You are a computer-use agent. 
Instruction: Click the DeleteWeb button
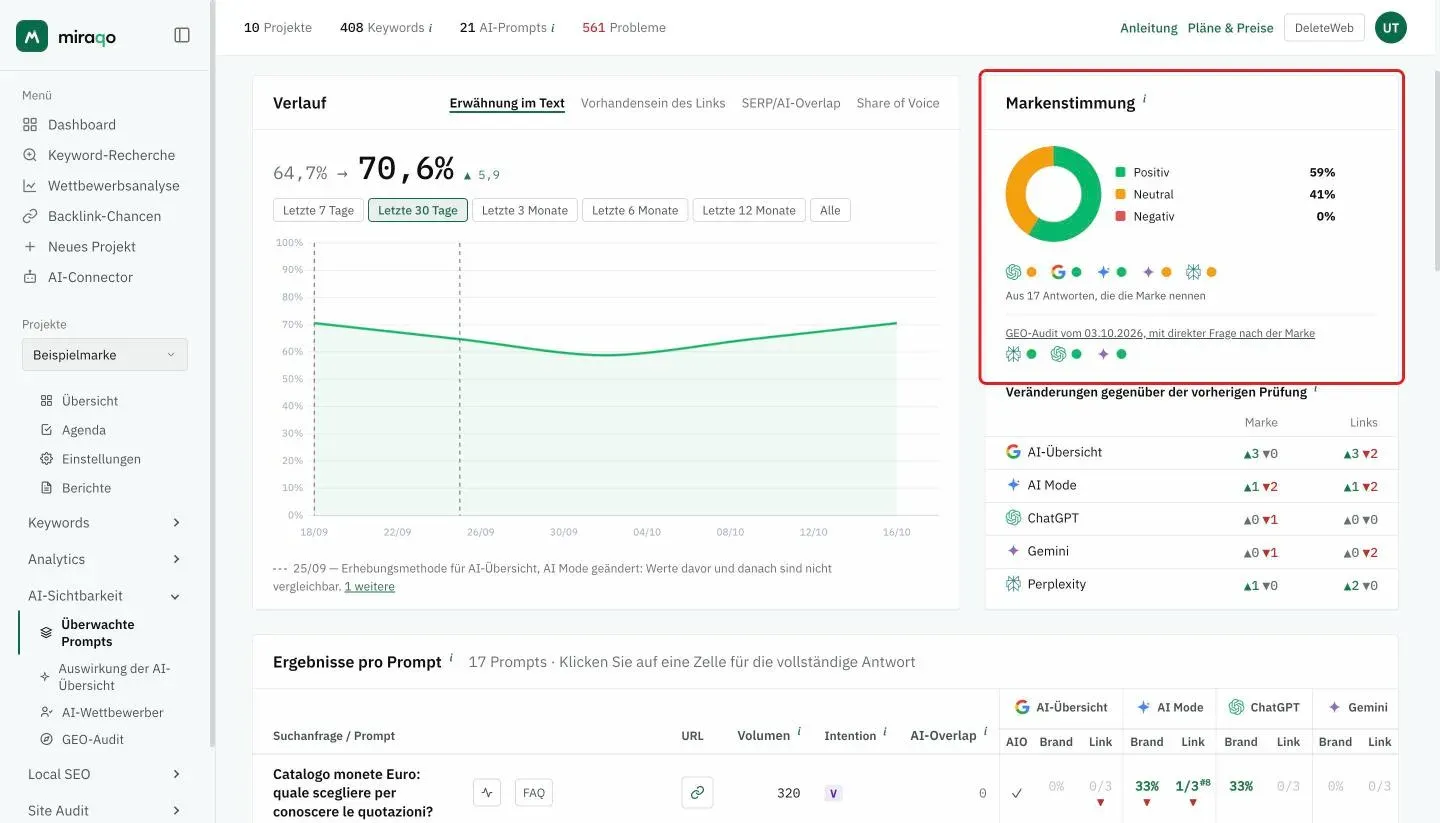1324,28
